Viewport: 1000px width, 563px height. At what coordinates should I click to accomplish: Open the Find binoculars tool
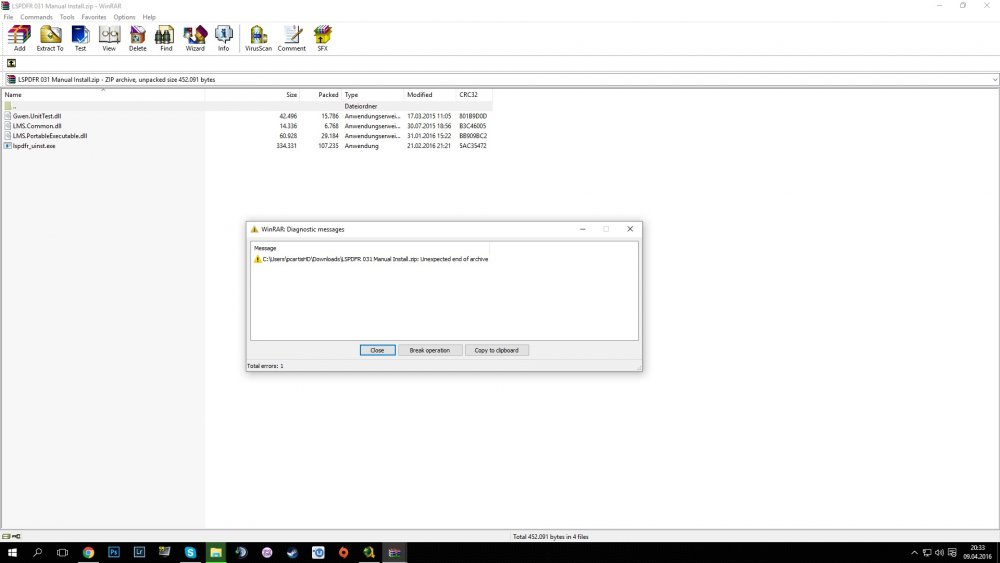[x=165, y=38]
